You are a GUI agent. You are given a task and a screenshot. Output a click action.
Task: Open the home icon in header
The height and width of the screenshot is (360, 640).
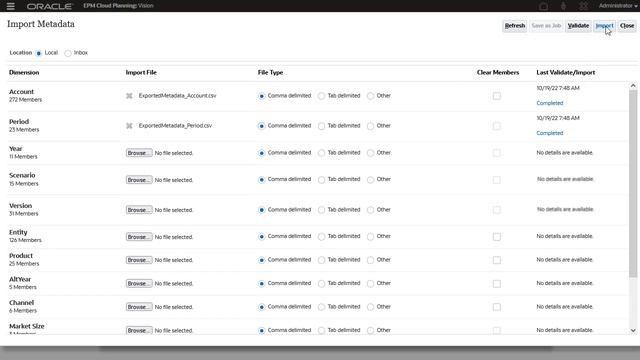(x=543, y=6)
